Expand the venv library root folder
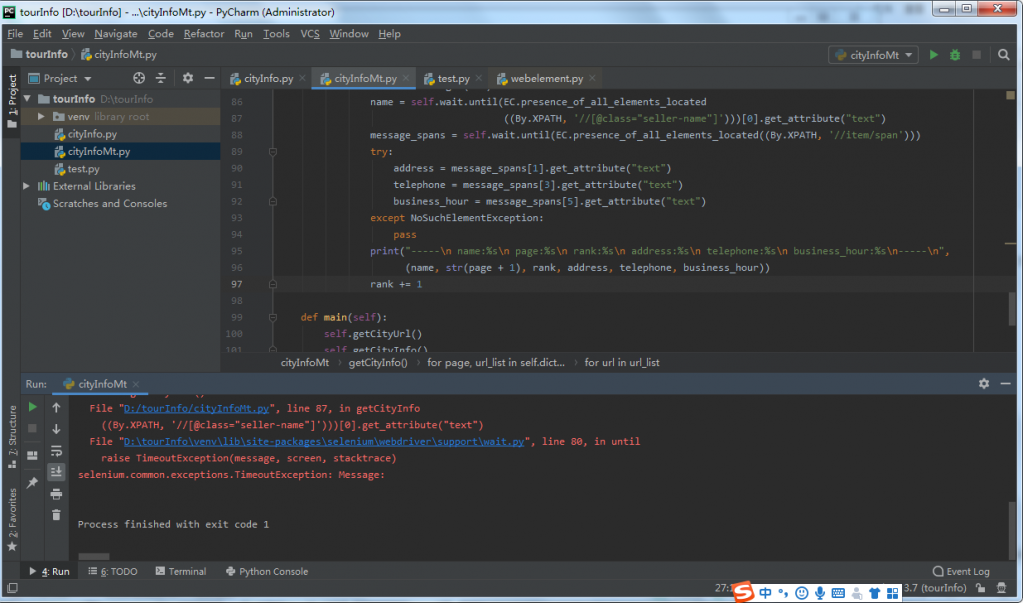 [x=41, y=117]
